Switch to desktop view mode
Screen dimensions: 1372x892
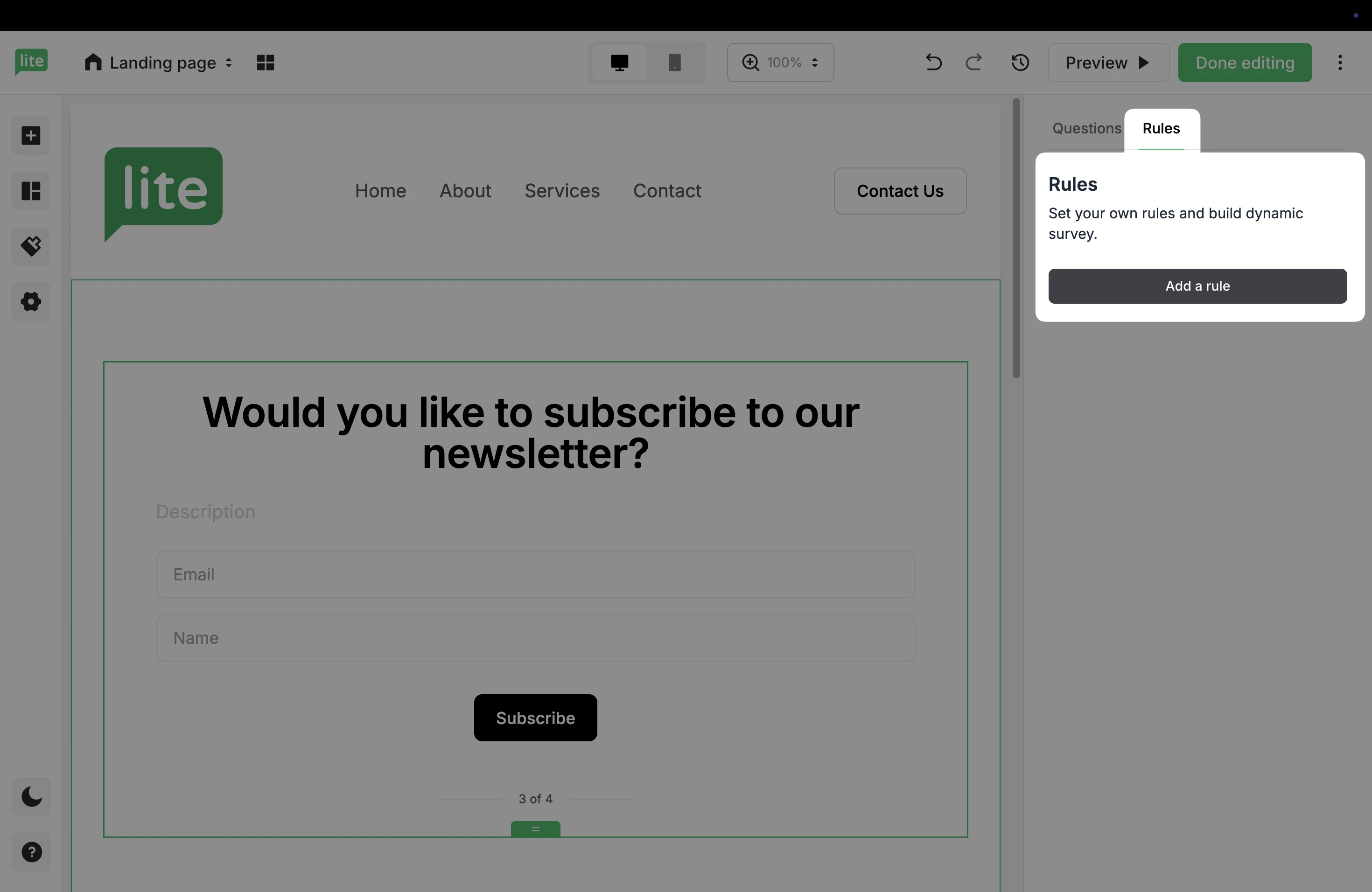[x=619, y=62]
